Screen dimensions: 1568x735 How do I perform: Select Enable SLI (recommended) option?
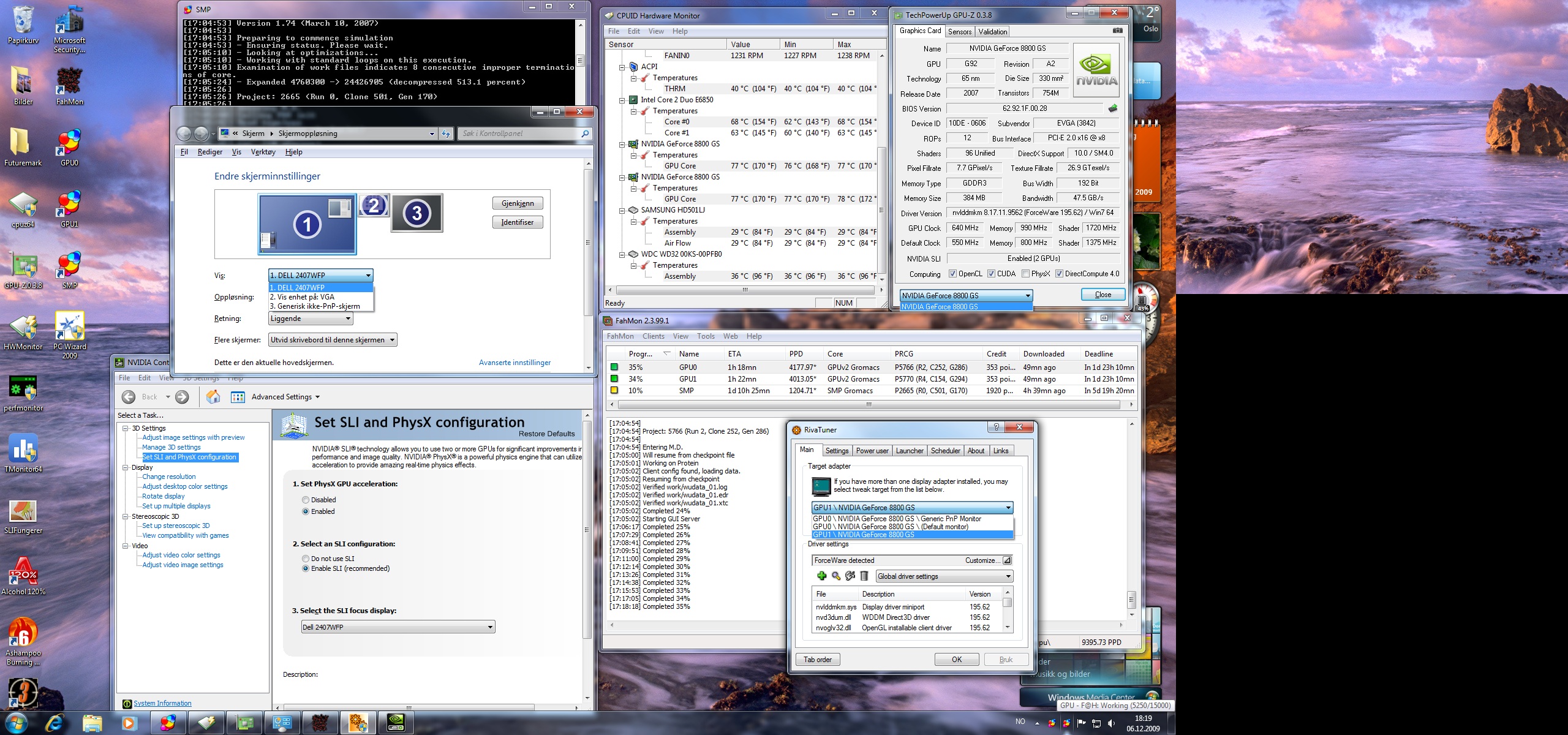tap(306, 568)
